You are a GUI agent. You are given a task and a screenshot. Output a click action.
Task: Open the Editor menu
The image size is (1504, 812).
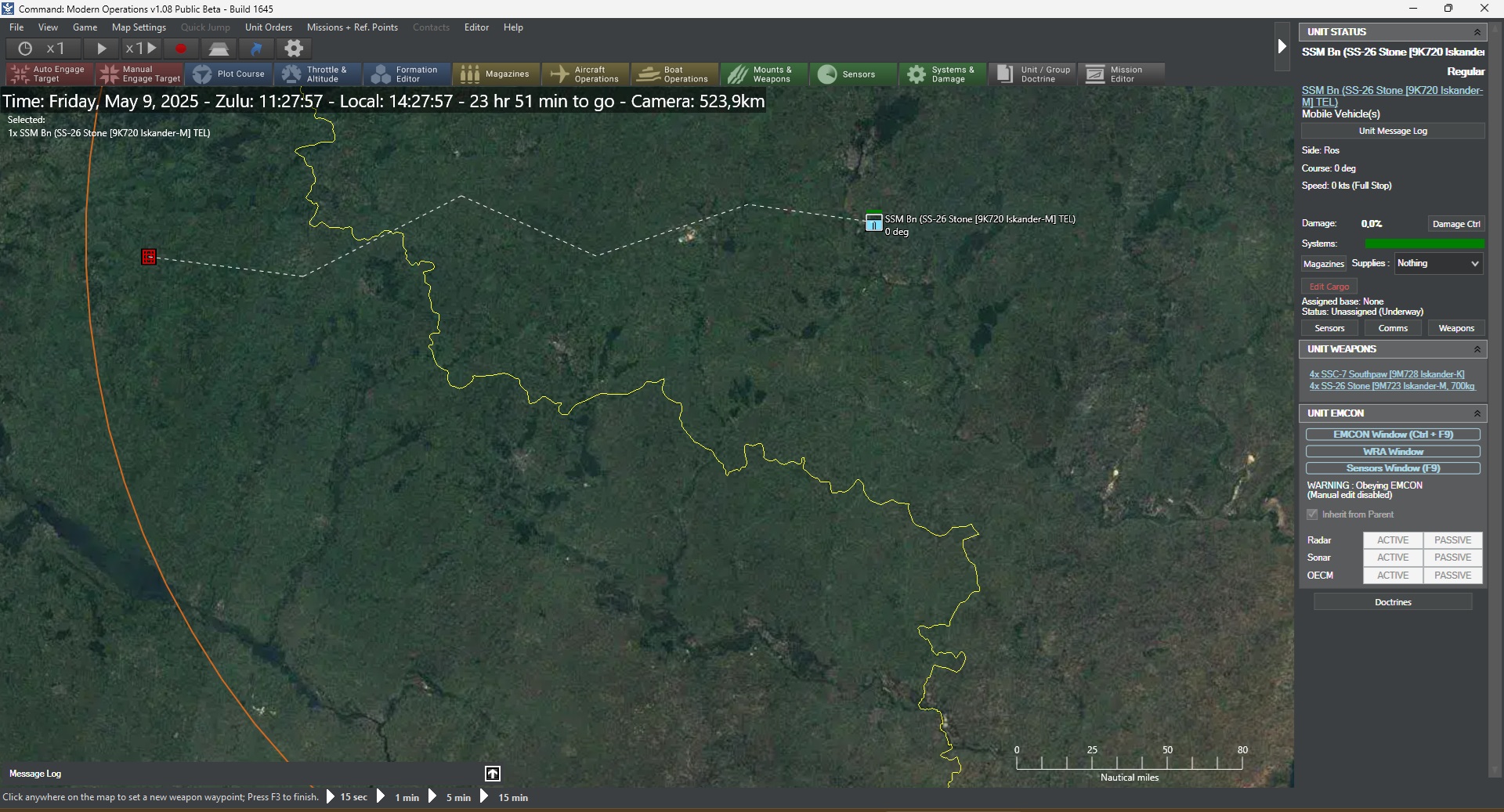(x=476, y=27)
